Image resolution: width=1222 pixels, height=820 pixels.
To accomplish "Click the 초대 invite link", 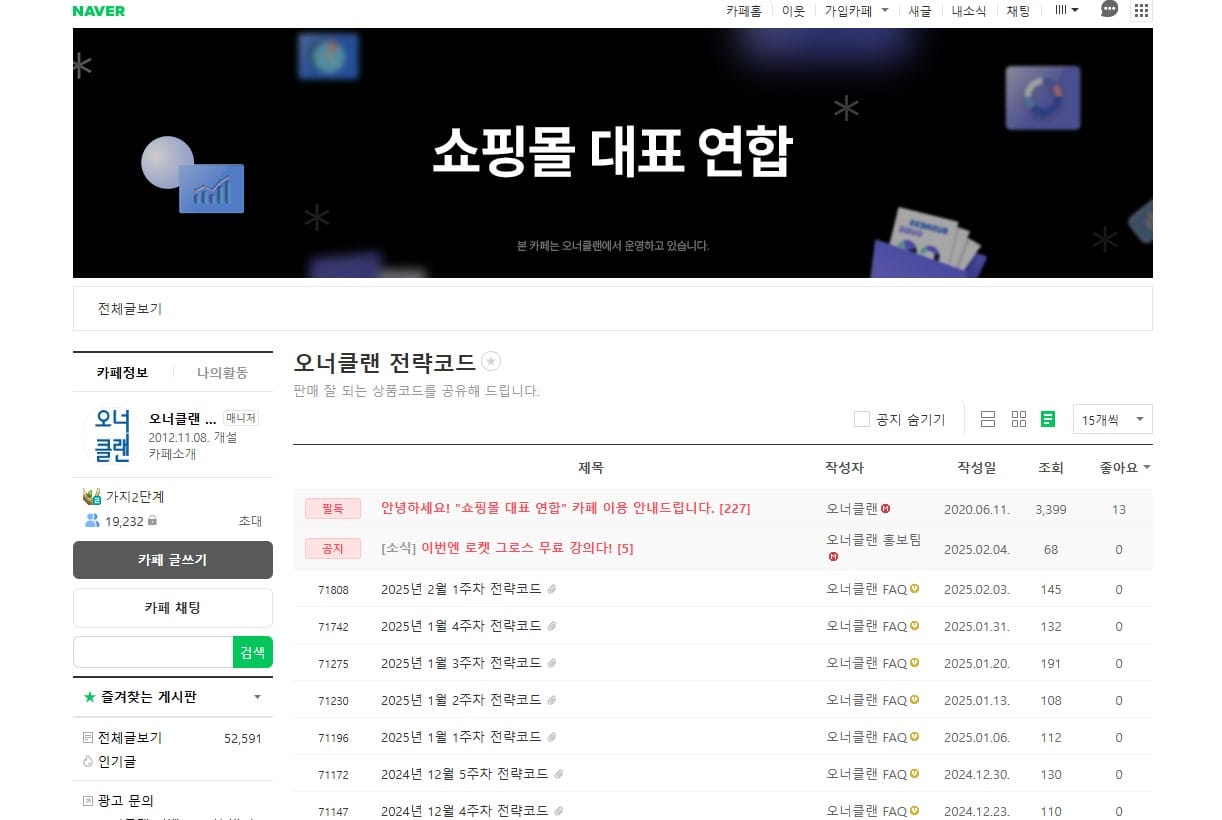I will [x=250, y=521].
